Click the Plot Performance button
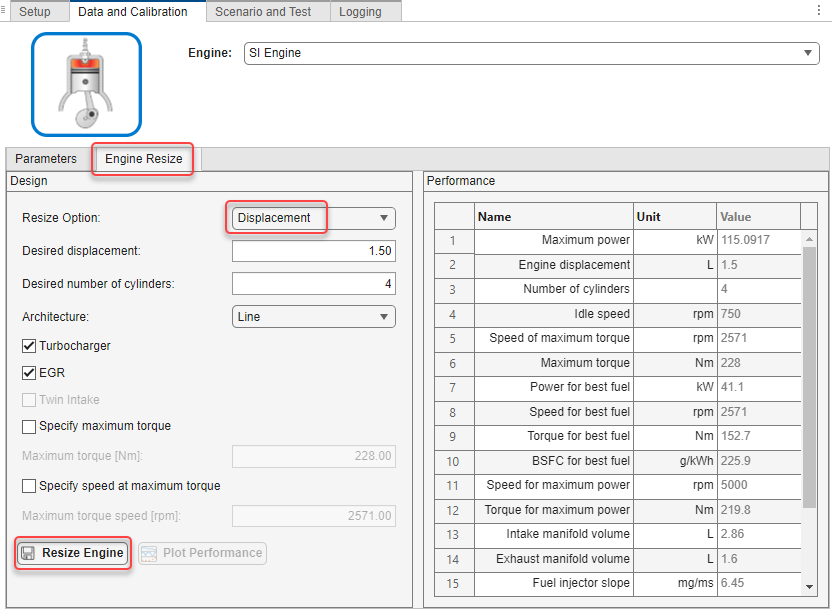The height and width of the screenshot is (615, 832). point(202,553)
